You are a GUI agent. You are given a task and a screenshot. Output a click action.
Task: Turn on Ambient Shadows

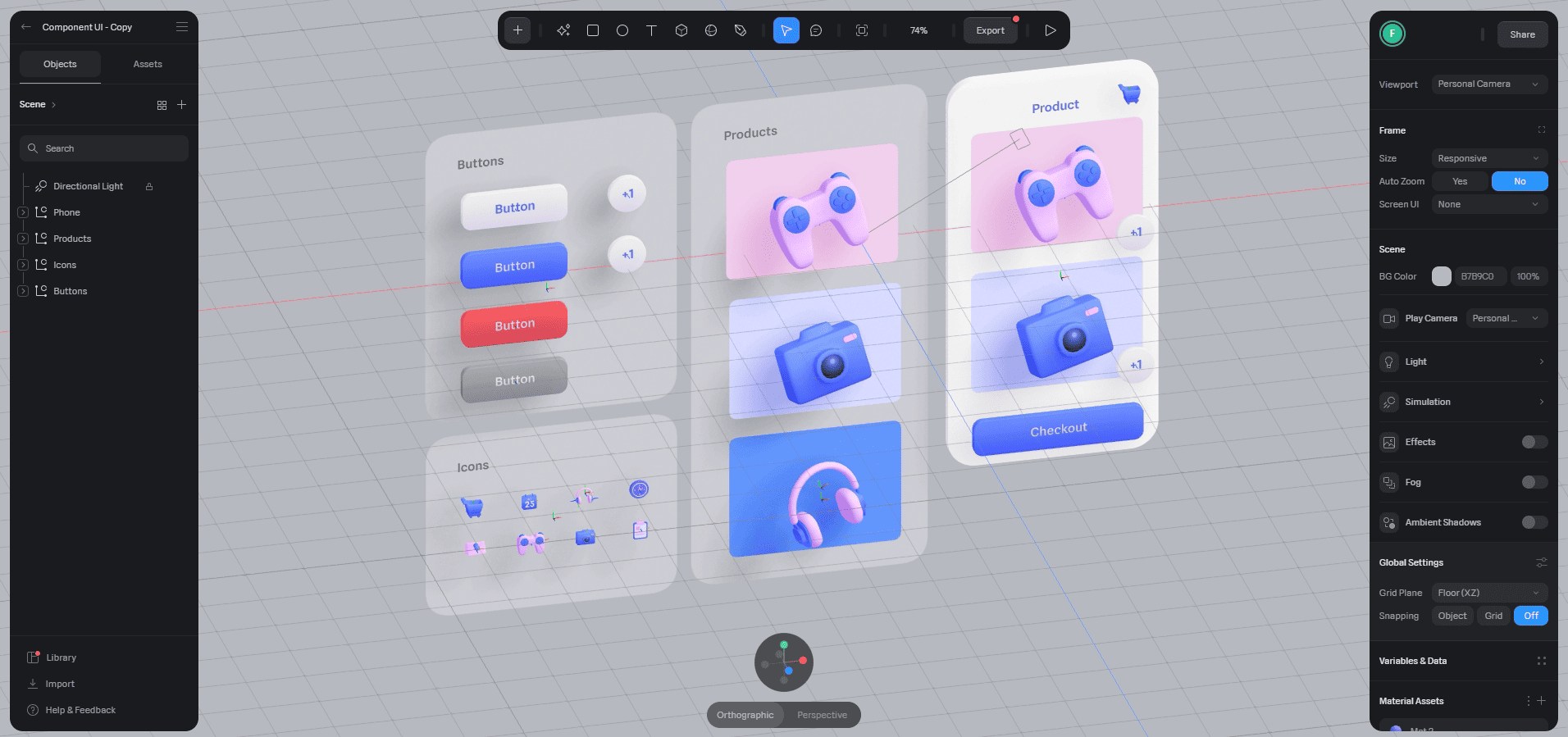(x=1534, y=522)
